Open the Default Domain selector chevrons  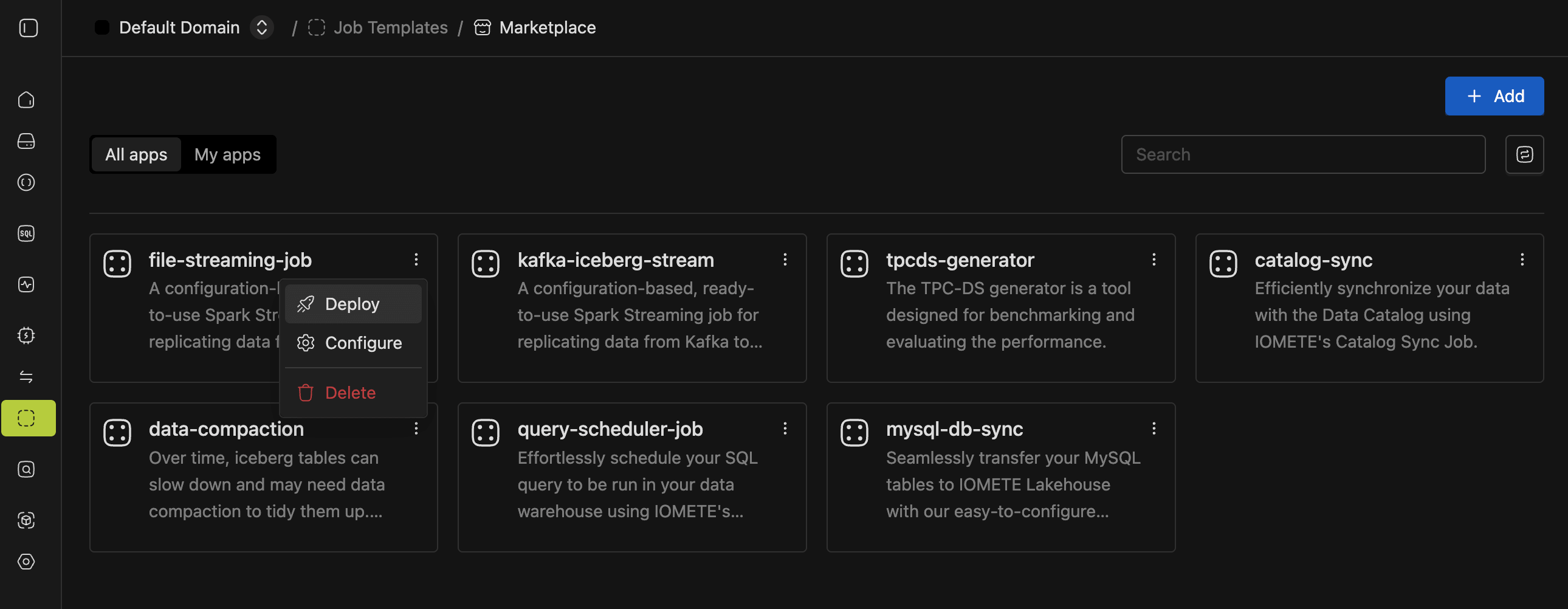pyautogui.click(x=262, y=28)
